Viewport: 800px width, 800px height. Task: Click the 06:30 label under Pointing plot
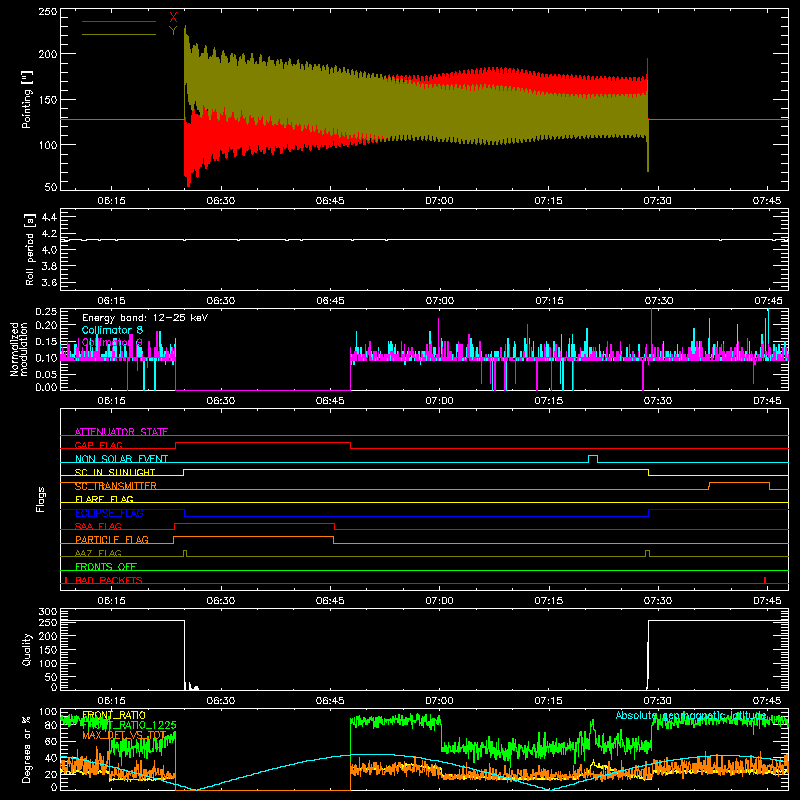(x=221, y=201)
